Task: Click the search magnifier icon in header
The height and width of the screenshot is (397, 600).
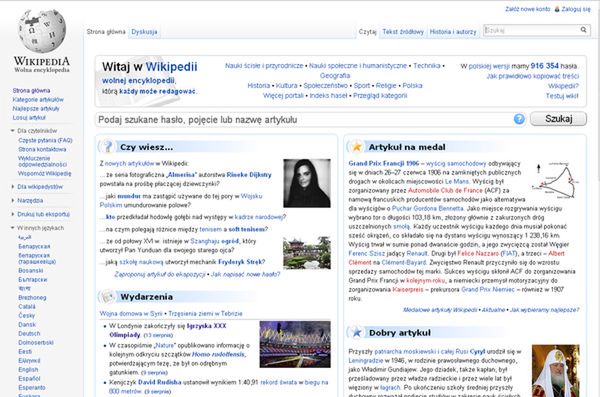Action: [583, 30]
